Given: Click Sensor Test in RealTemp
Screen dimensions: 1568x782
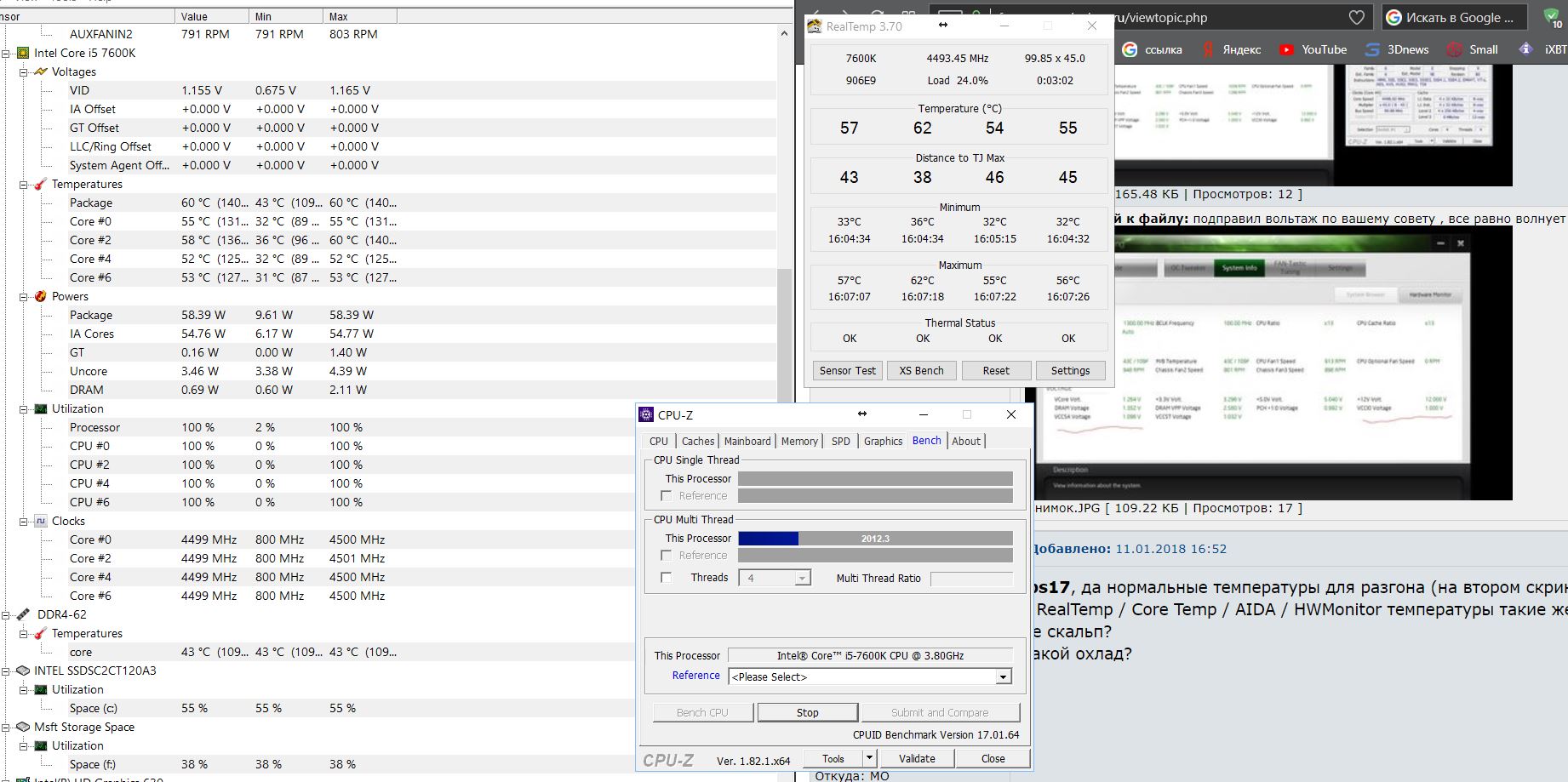Looking at the screenshot, I should point(848,370).
